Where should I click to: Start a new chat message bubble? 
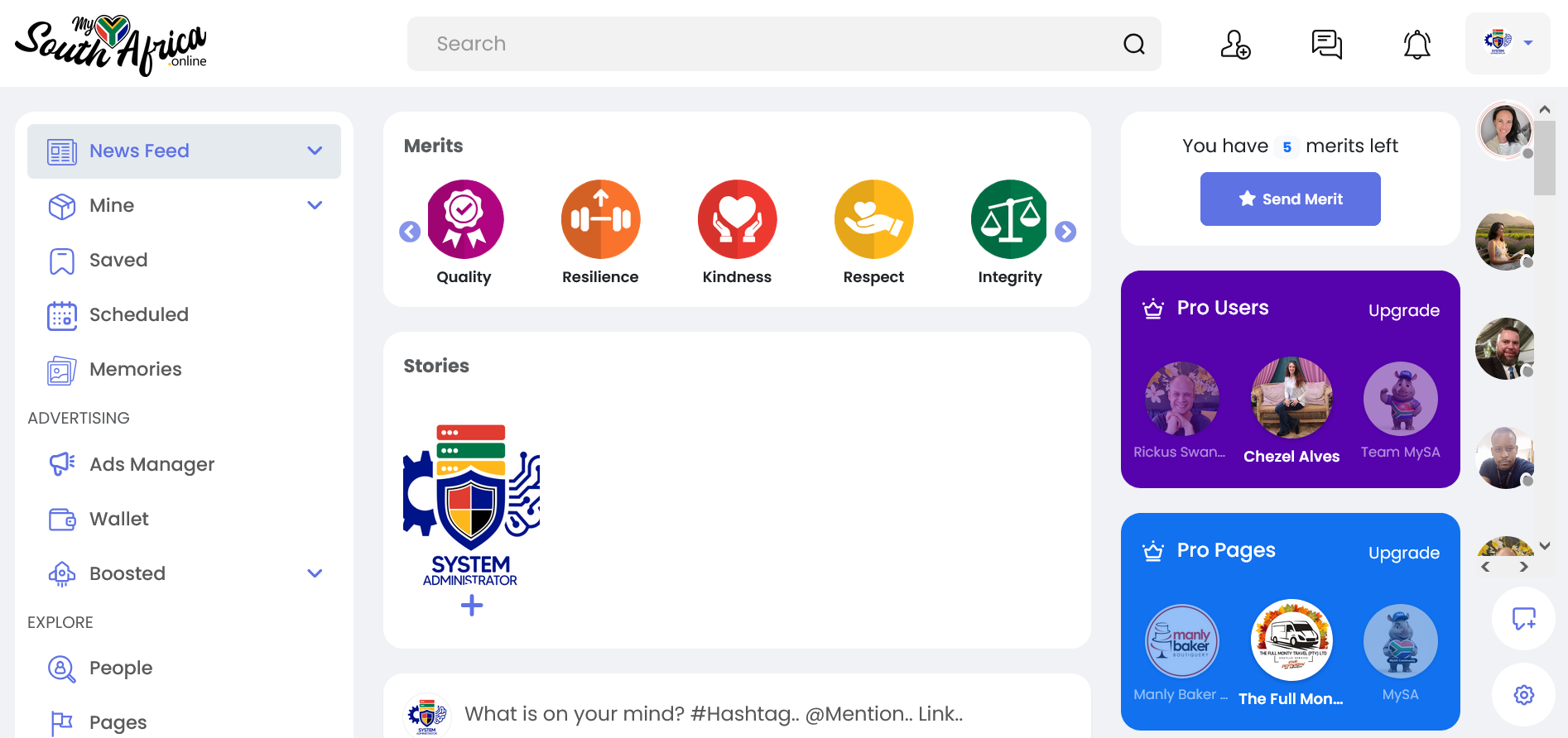[x=1523, y=618]
